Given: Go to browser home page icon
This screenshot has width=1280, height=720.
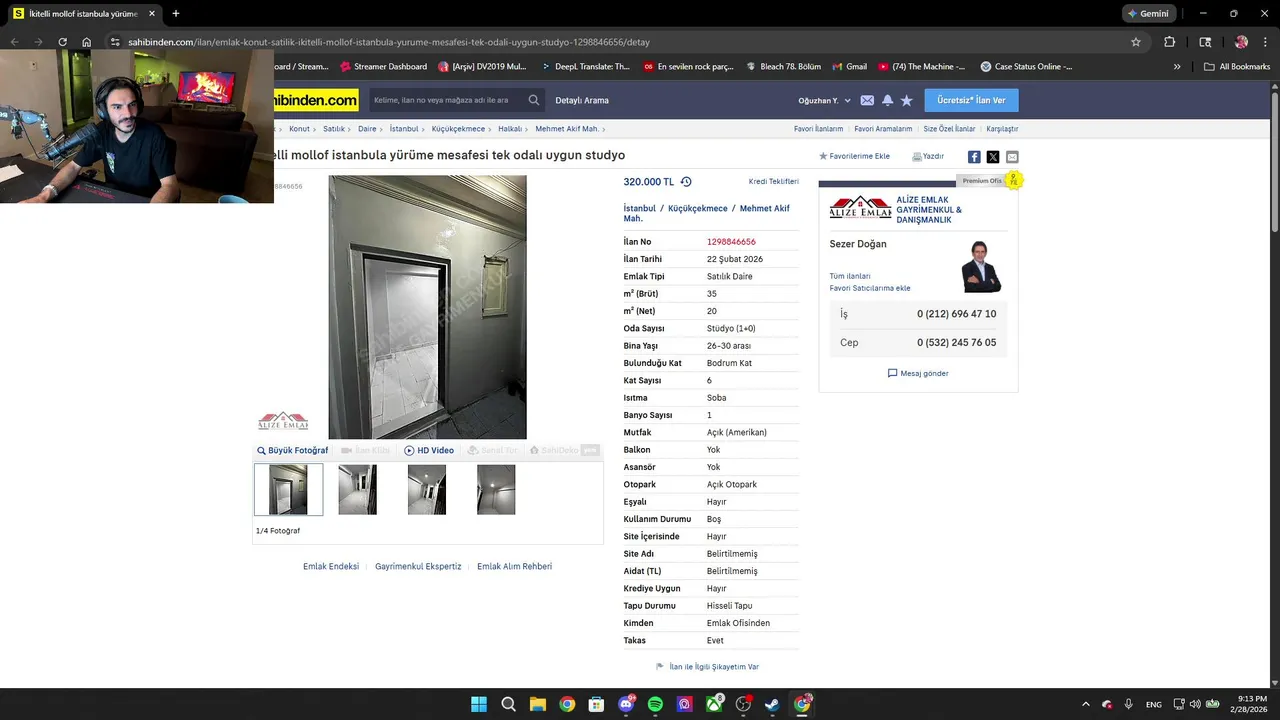Looking at the screenshot, I should (x=87, y=42).
